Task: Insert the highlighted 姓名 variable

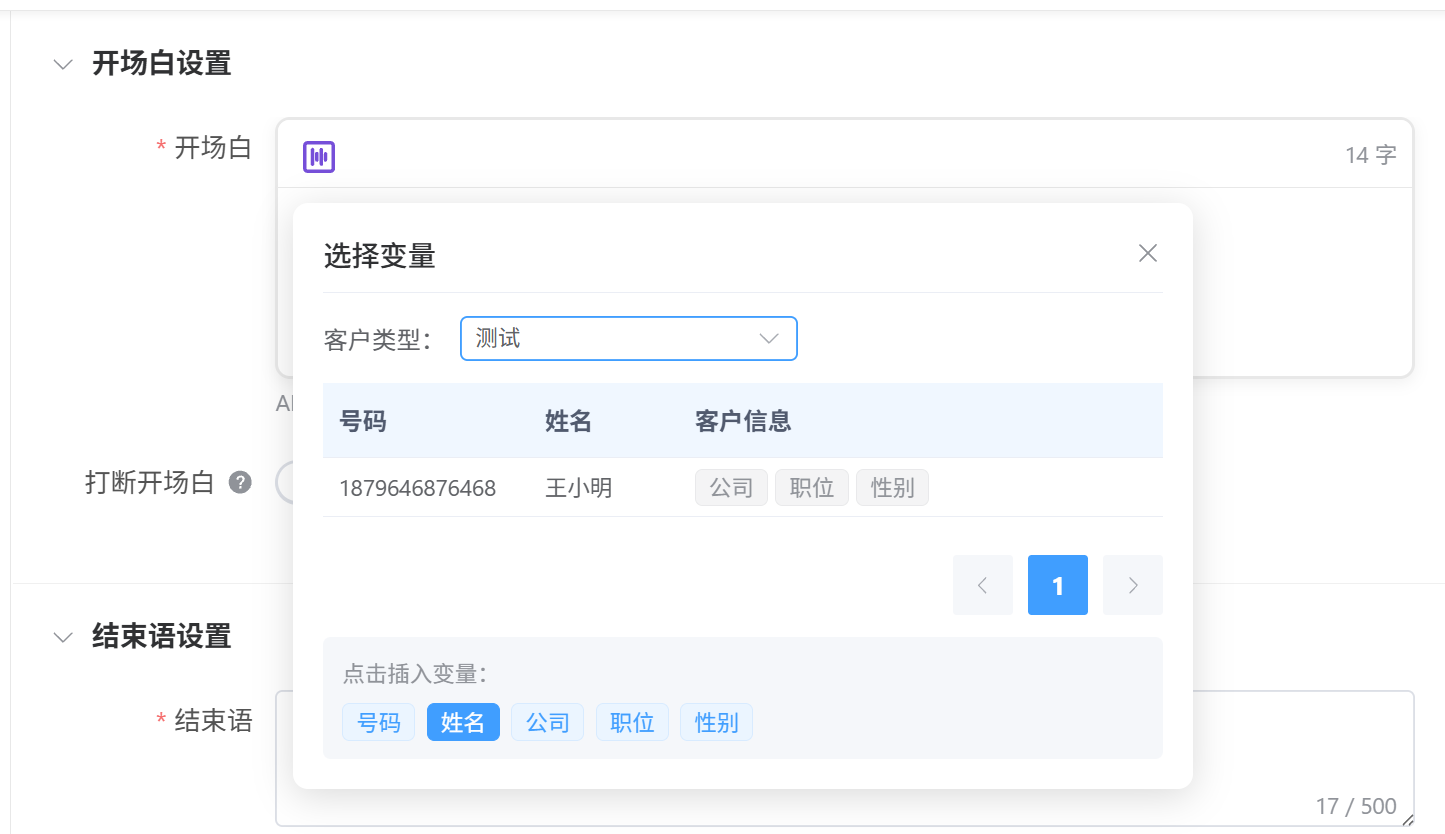Action: (463, 722)
